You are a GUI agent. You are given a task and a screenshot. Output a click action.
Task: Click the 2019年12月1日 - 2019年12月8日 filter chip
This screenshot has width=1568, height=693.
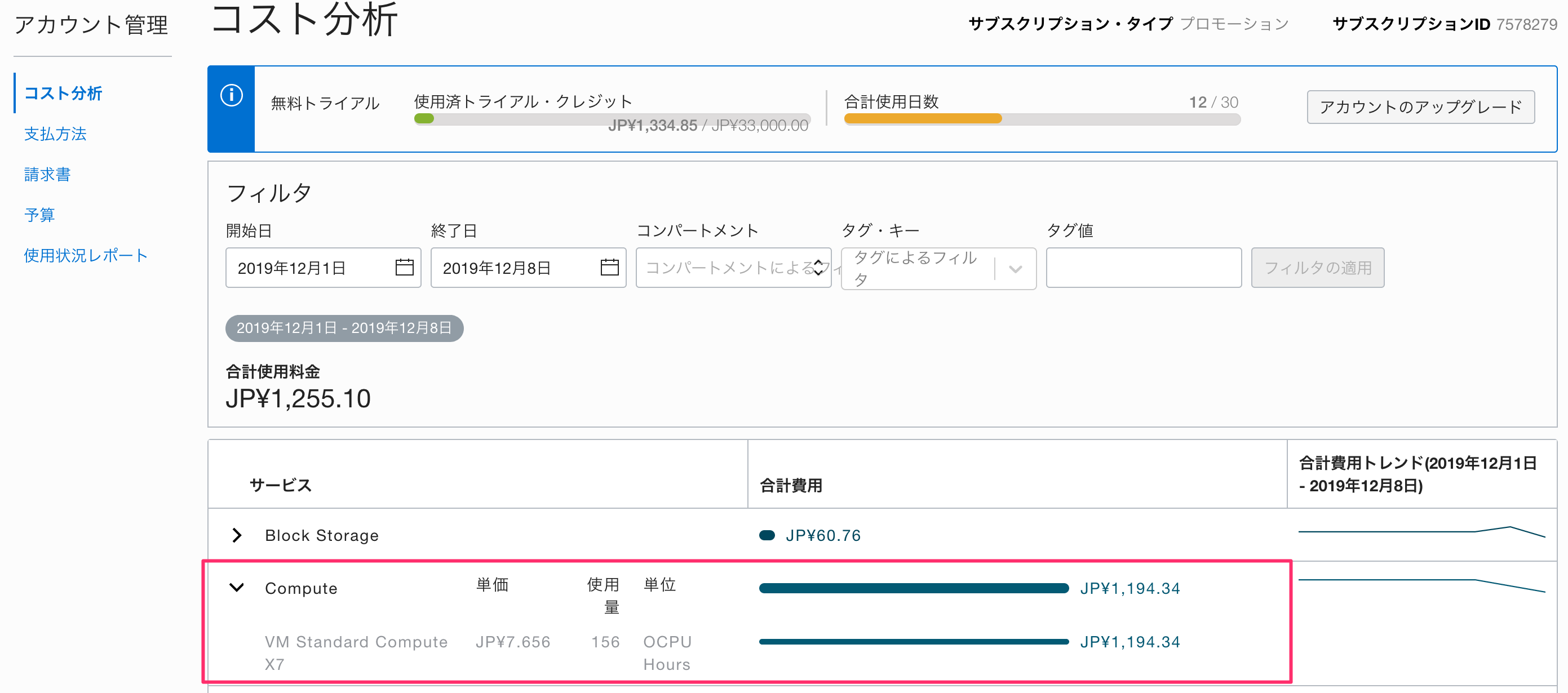pos(344,327)
